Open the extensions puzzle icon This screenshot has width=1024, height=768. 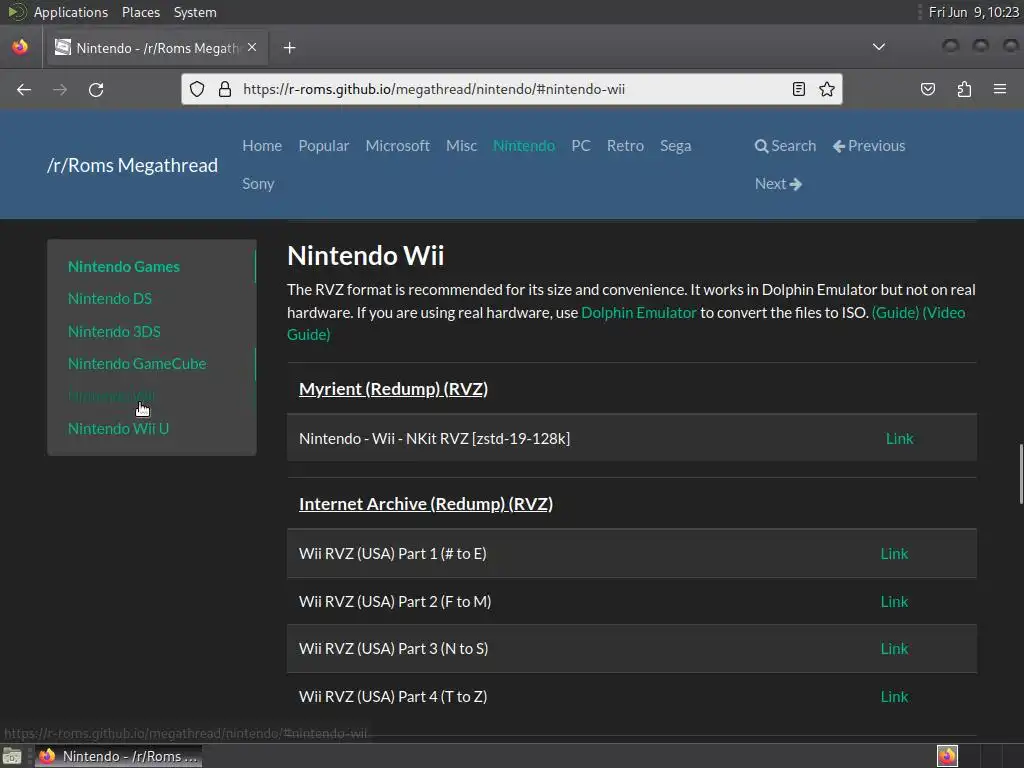pos(964,89)
